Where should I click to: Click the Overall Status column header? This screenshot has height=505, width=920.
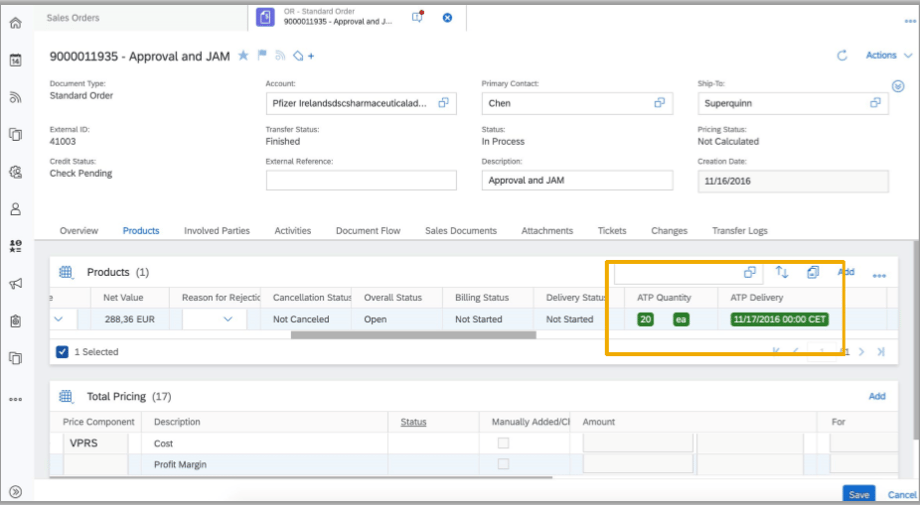tap(393, 297)
